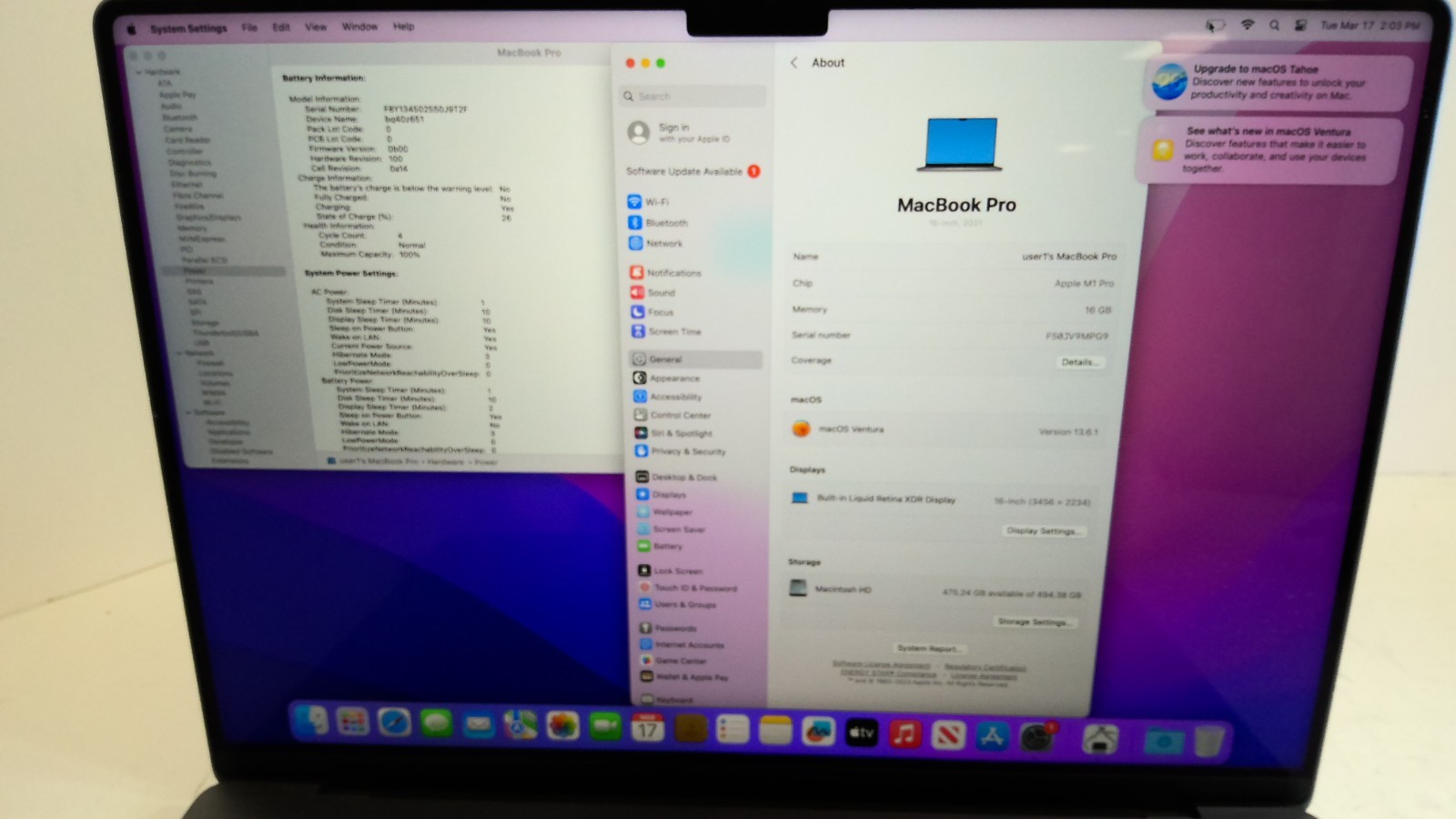Open Sound settings pane
1456x819 pixels.
(652, 292)
